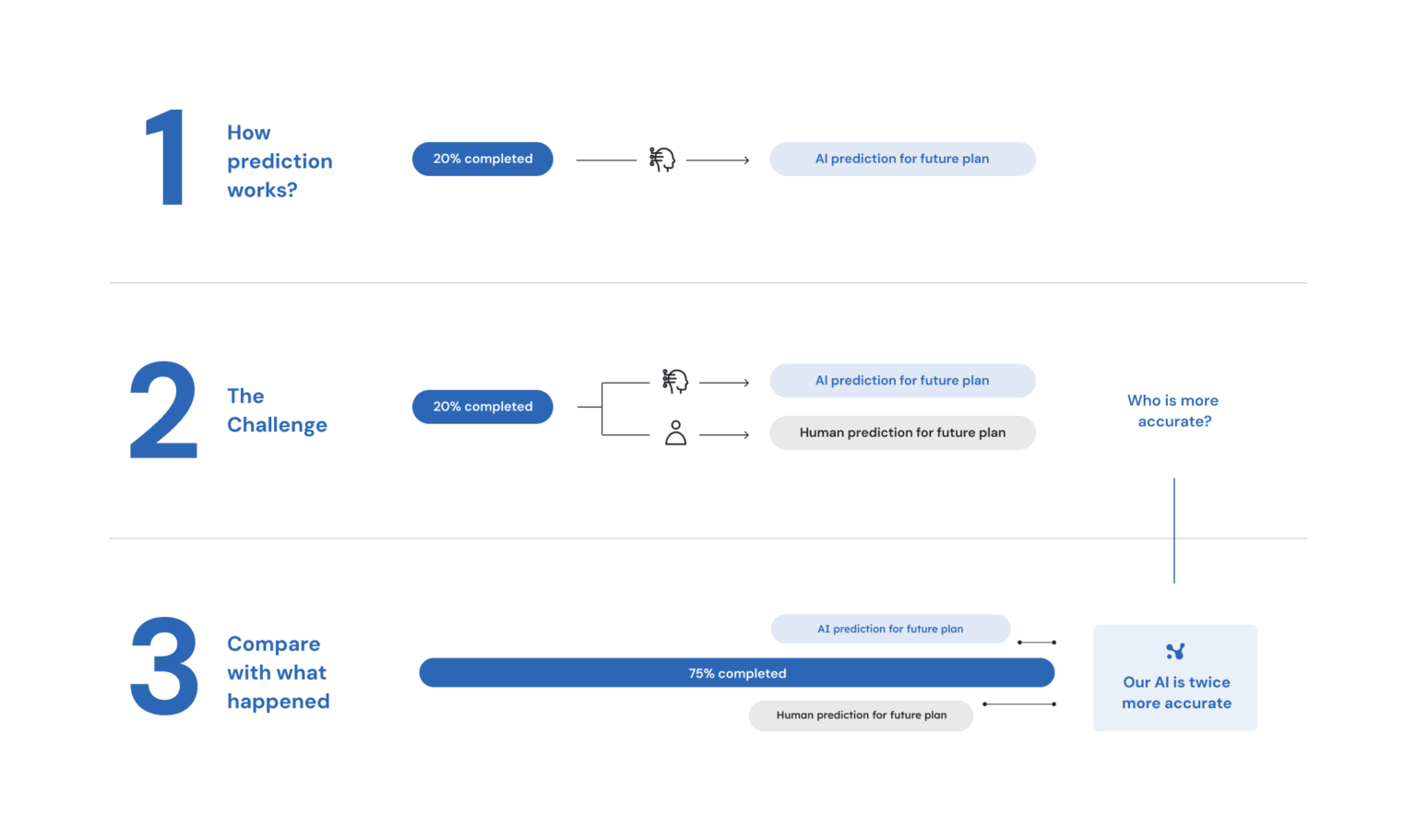Open the "Who is more accurate?" text

pos(1173,411)
